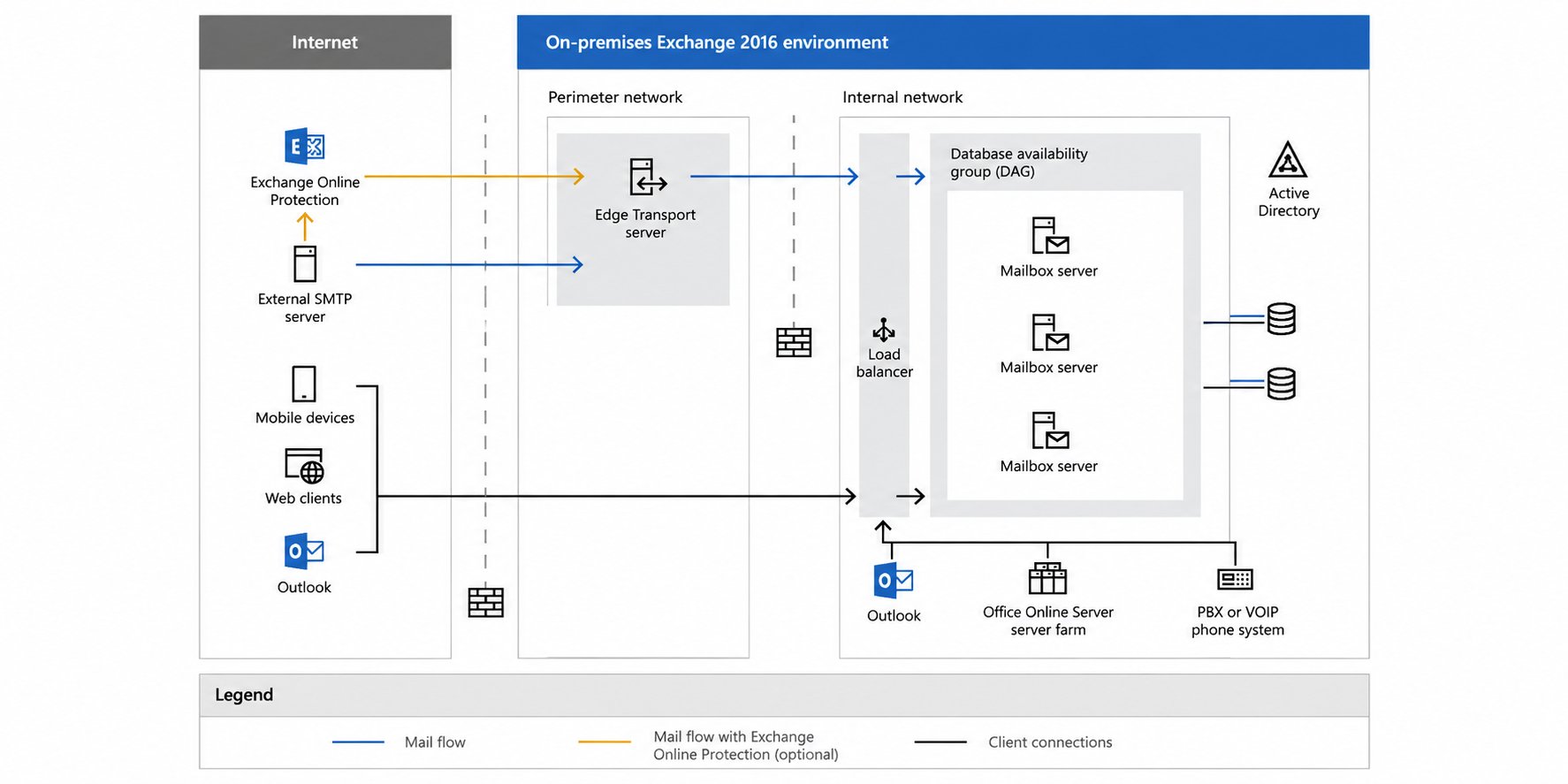Click the Outlook icon in Internet panel
Viewport: 1568px width, 784px height.
[x=304, y=552]
